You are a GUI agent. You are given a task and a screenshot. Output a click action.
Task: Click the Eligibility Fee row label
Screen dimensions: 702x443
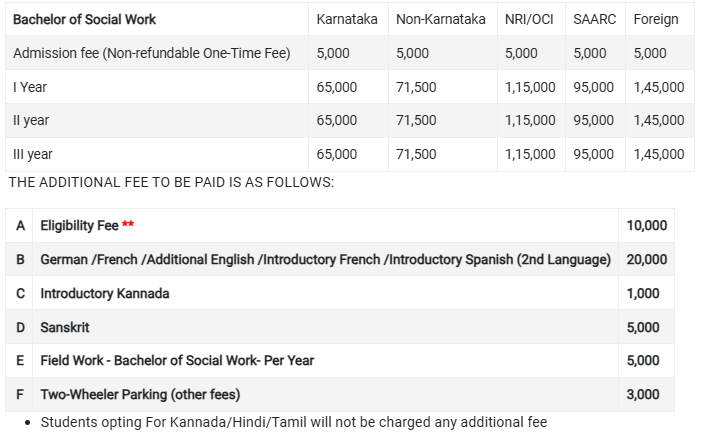(79, 226)
